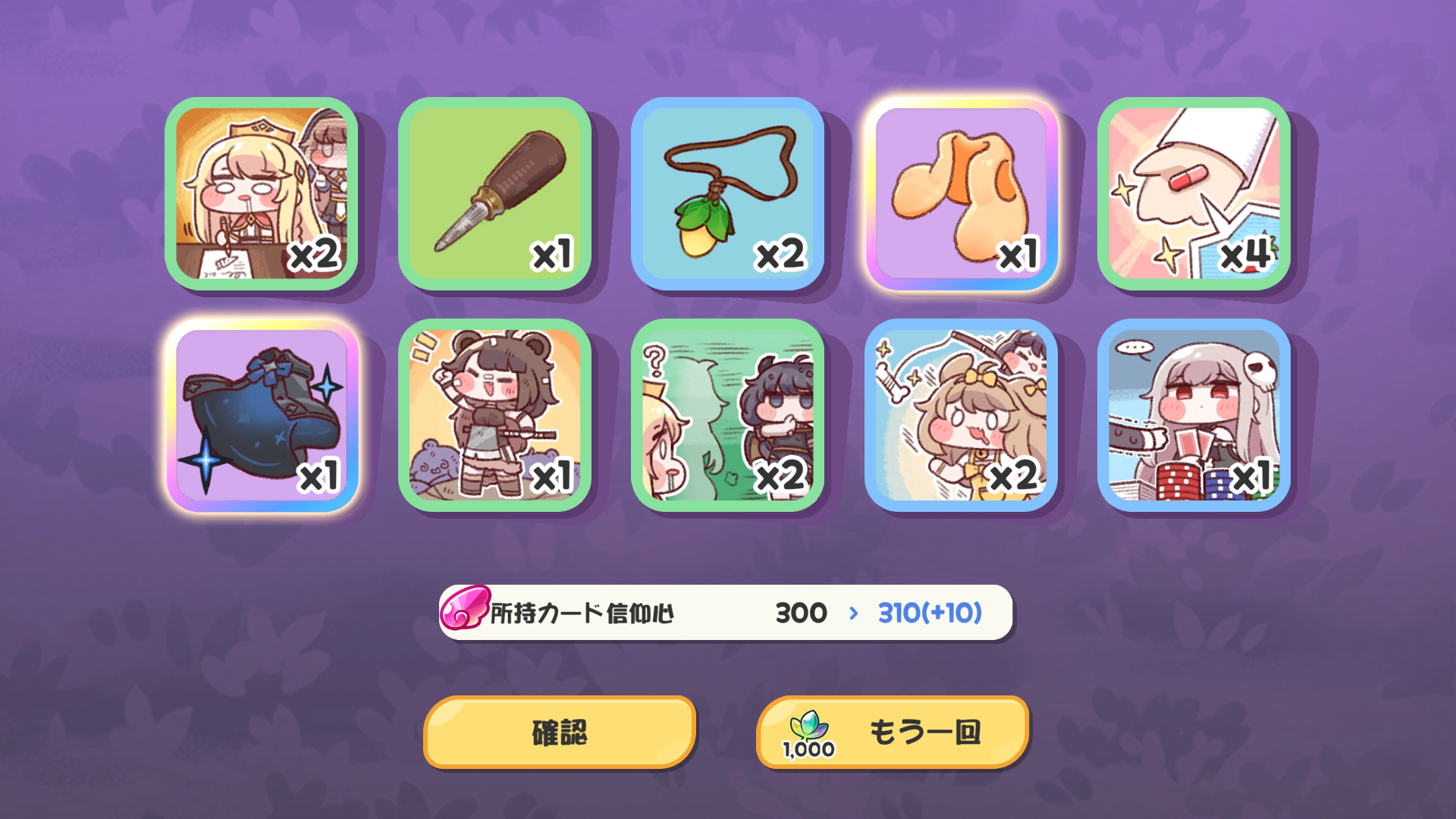Viewport: 1456px width, 819px height.
Task: Open the card with green ghost silhouette
Action: tap(727, 415)
